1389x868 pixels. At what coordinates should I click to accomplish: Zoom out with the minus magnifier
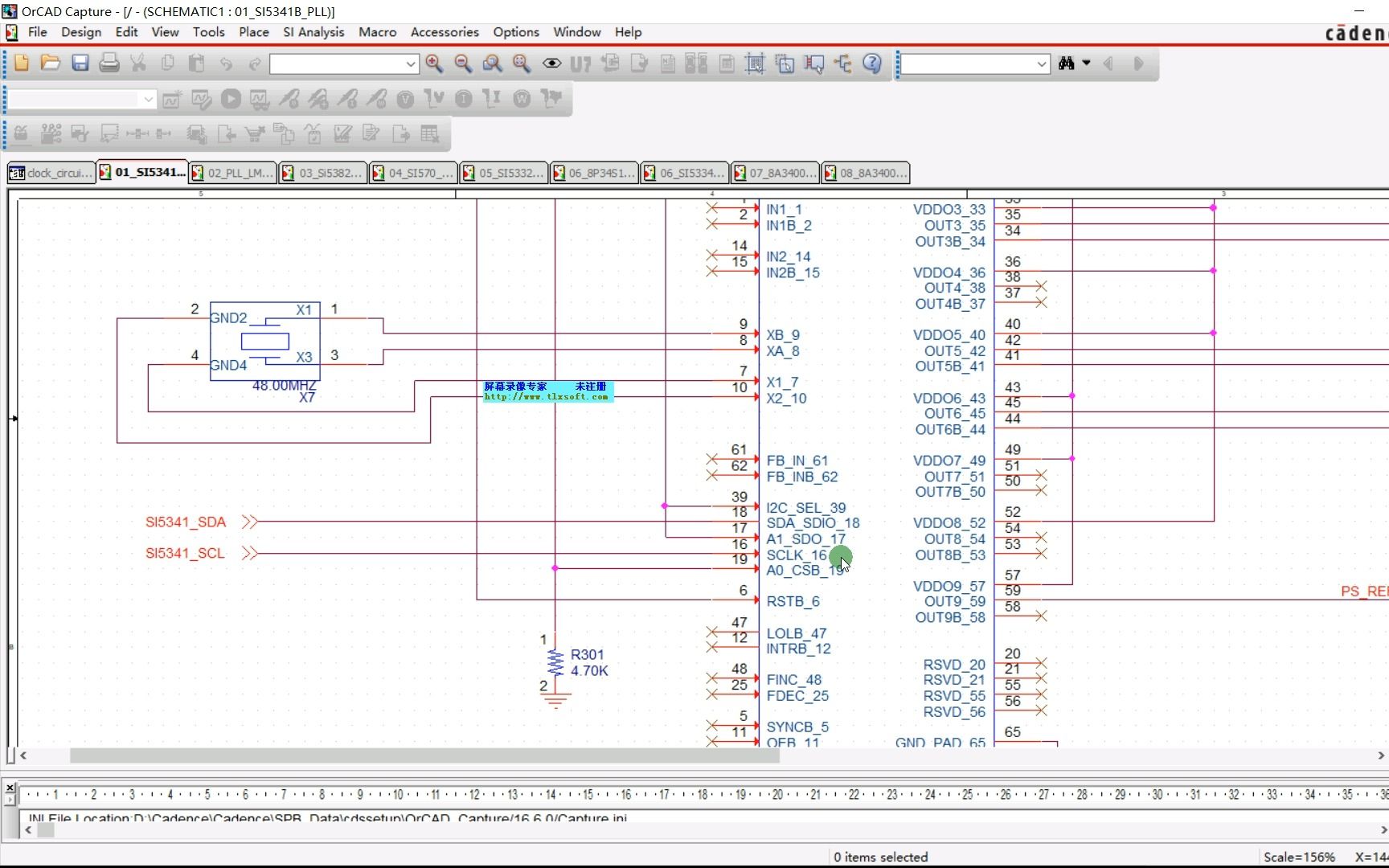point(463,63)
